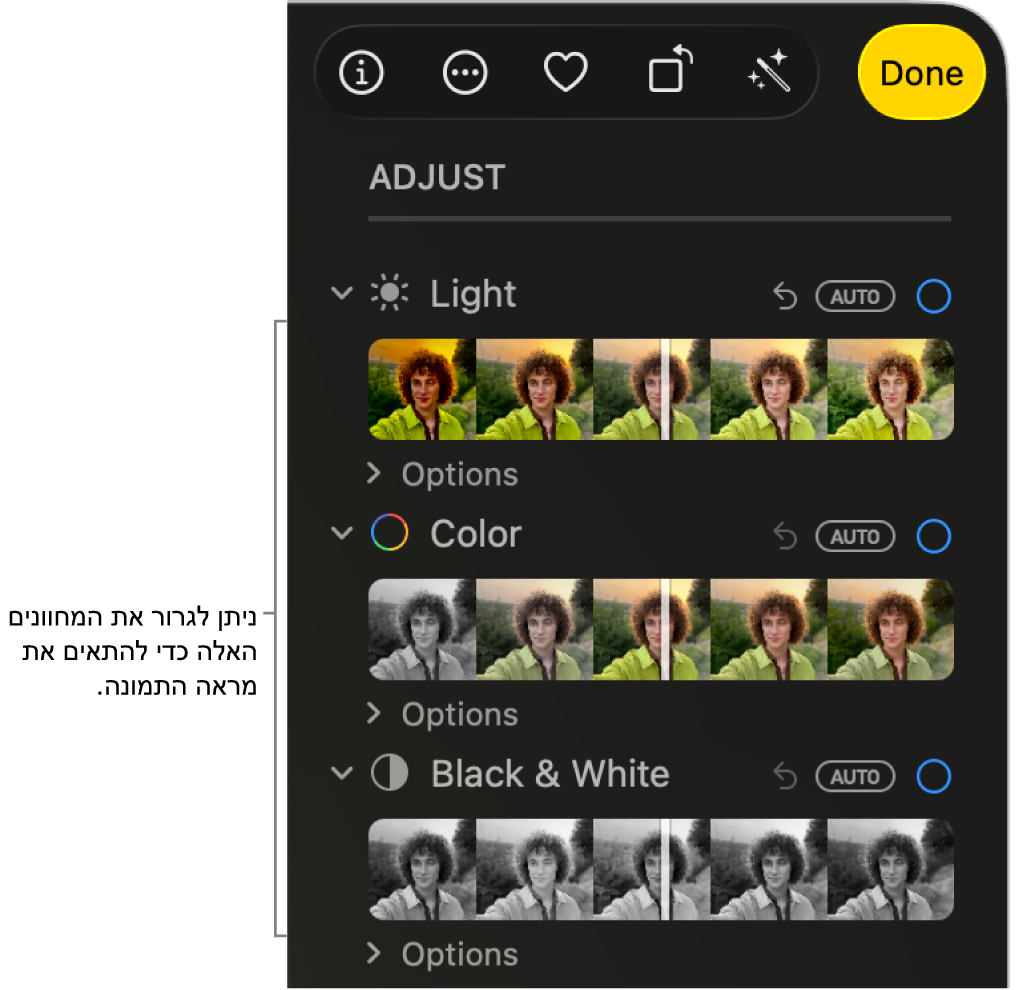Toggle the Black & White adjustment circle
This screenshot has height=990, width=1019.
[933, 776]
